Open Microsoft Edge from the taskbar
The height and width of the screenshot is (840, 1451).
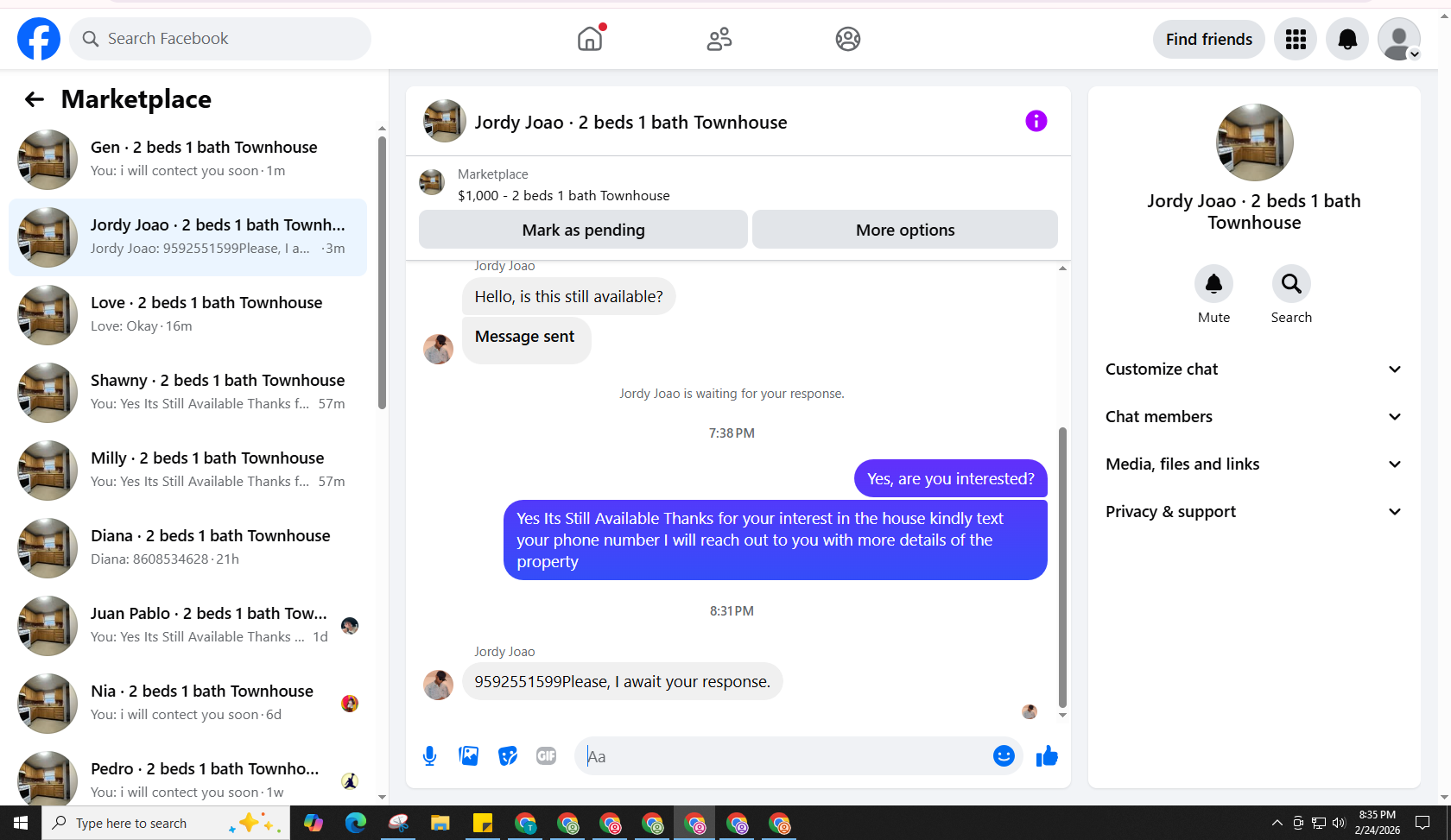pyautogui.click(x=356, y=823)
